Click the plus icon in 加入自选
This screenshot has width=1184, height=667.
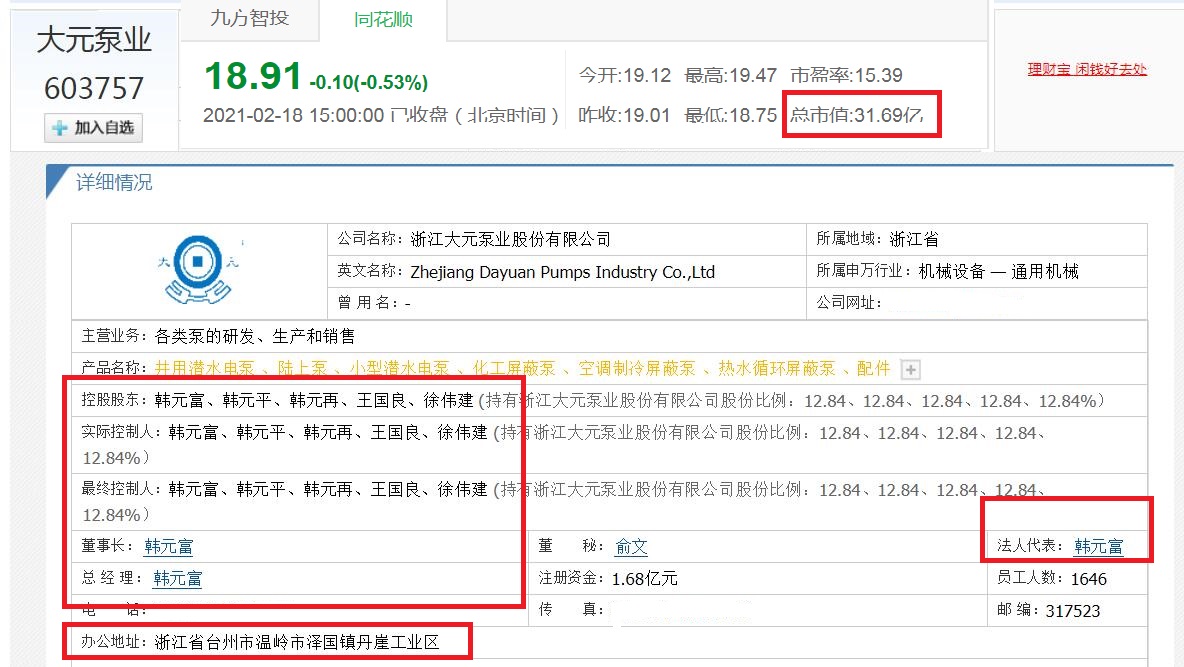[60, 128]
